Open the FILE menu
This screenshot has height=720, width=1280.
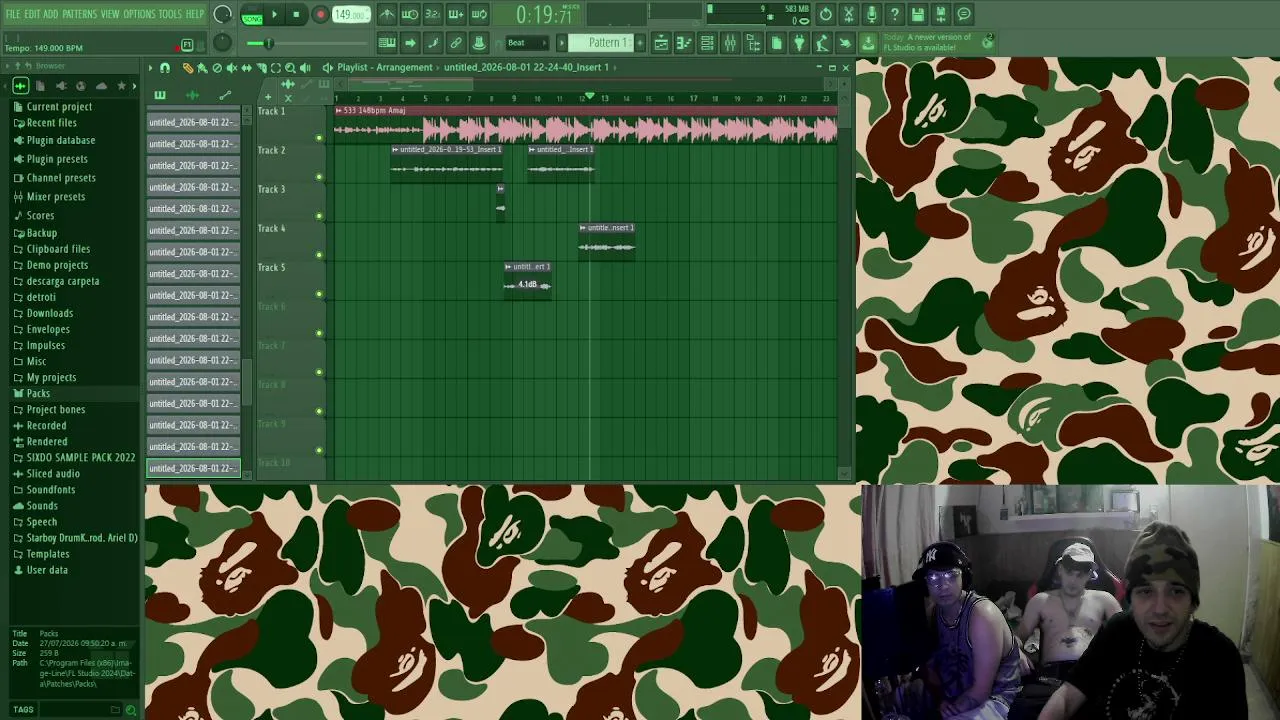pos(12,14)
